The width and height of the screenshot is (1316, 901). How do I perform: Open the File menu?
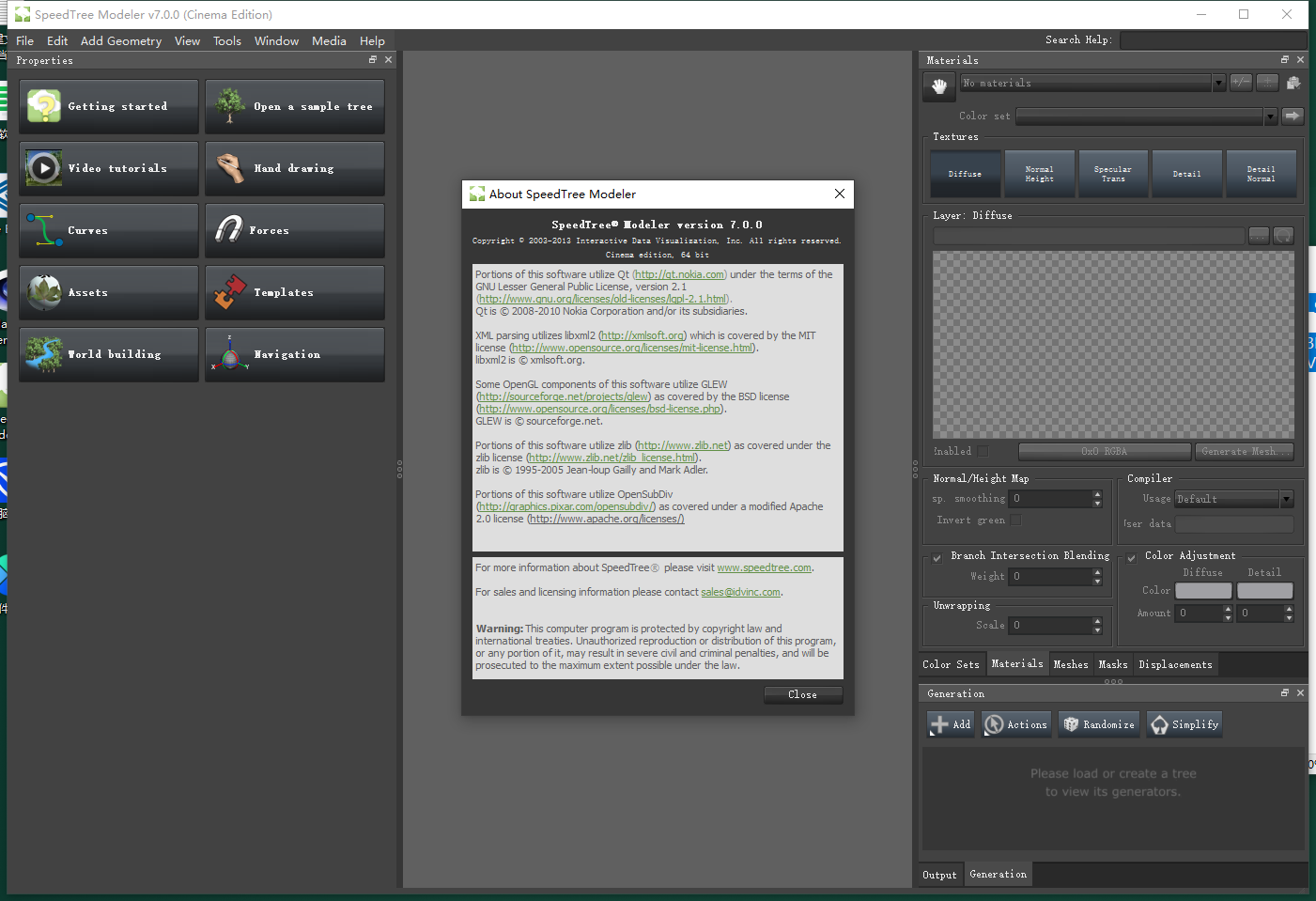[x=25, y=40]
